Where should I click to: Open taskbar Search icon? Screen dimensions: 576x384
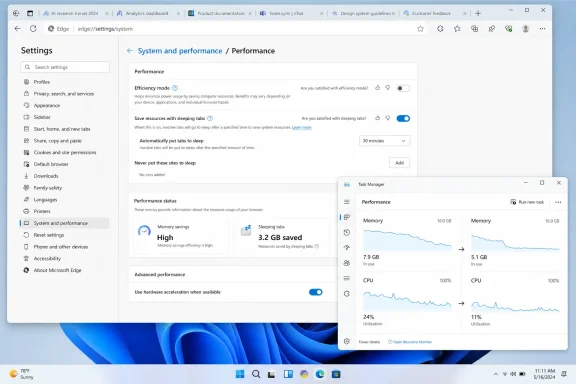click(256, 374)
